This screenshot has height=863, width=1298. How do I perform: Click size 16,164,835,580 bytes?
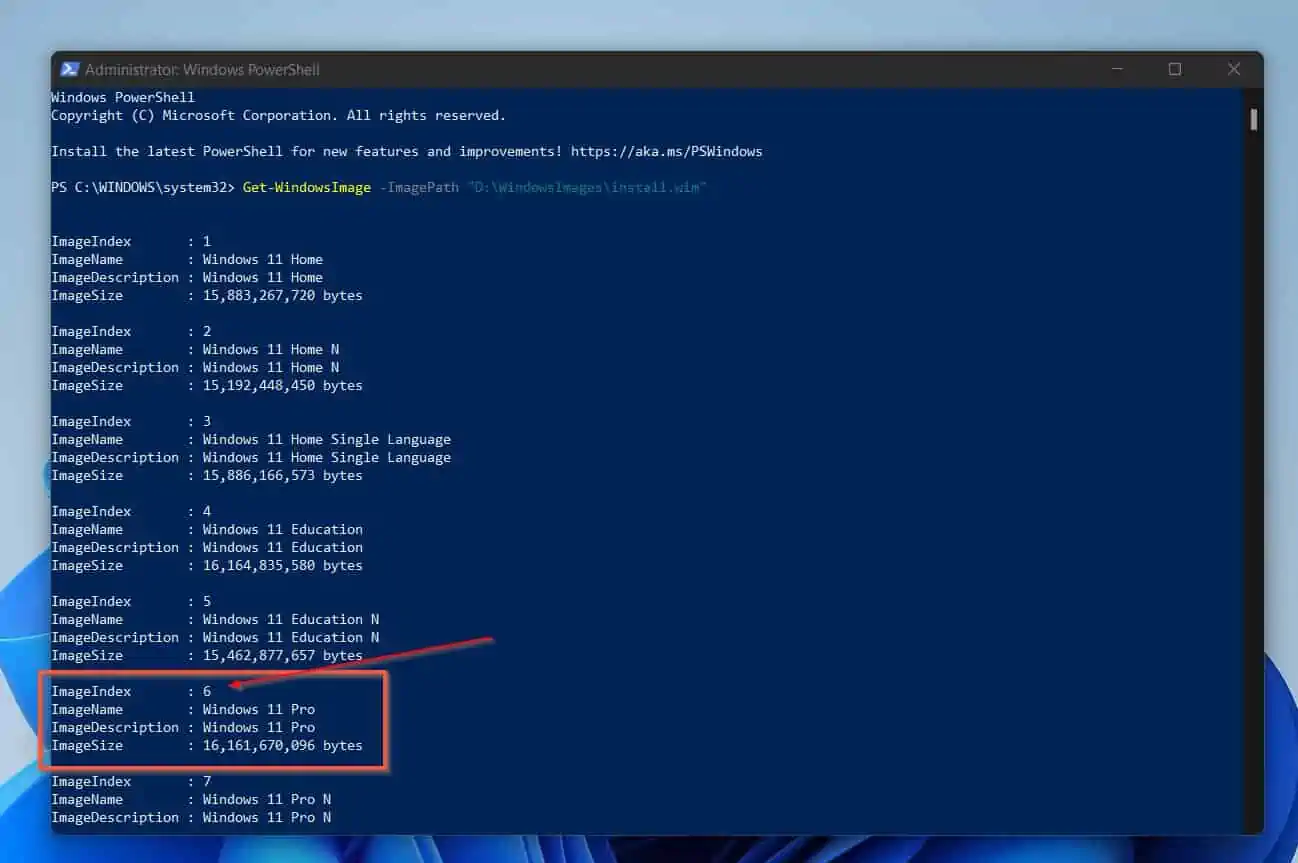point(282,566)
